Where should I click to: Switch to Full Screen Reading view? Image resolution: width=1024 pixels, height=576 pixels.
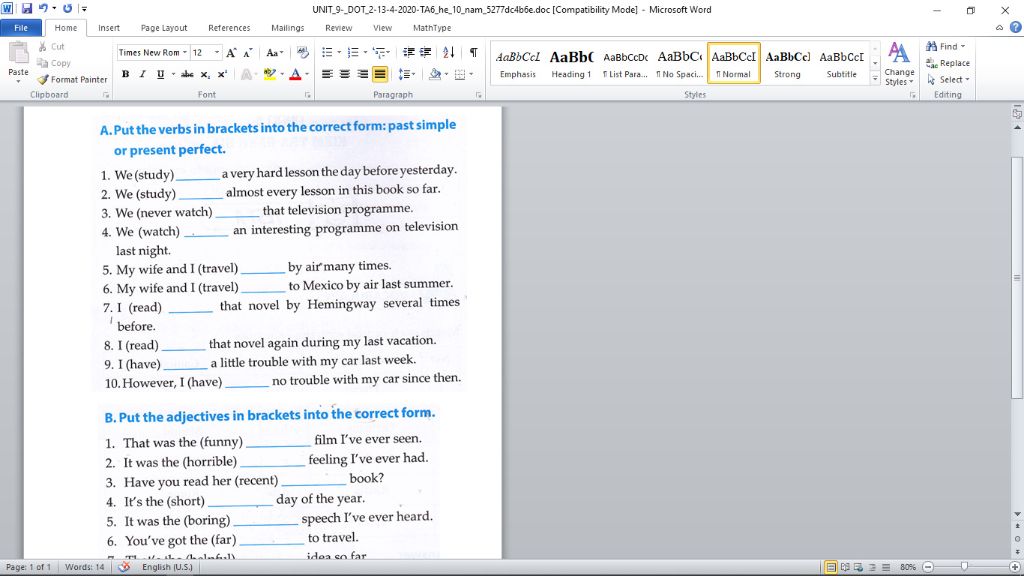point(845,567)
